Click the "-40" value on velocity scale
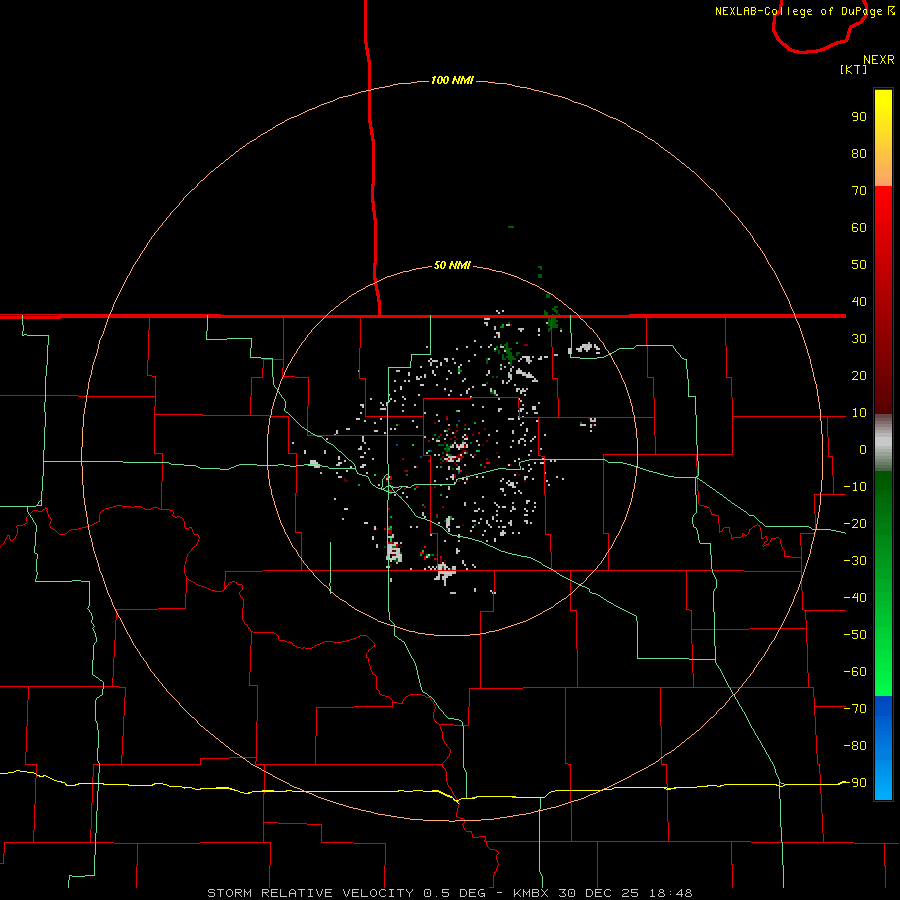 (855, 598)
